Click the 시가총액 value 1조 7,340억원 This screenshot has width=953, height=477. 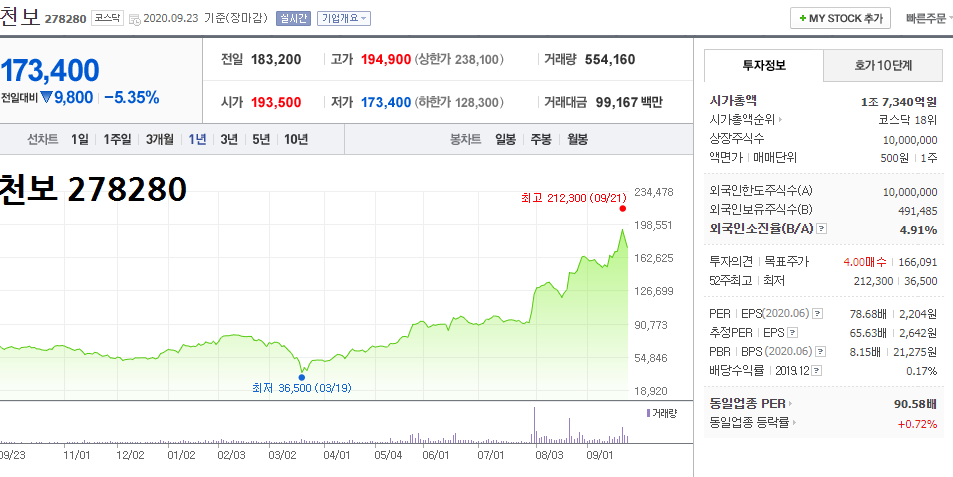(x=899, y=101)
